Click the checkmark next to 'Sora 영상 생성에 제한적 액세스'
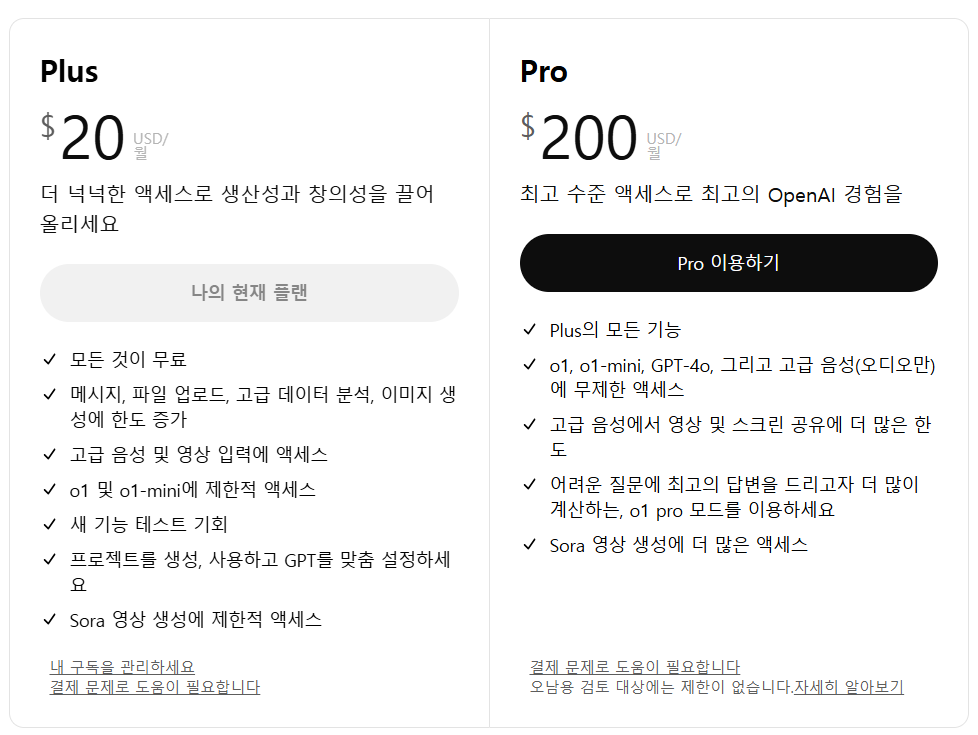The width and height of the screenshot is (978, 735). tap(48, 620)
